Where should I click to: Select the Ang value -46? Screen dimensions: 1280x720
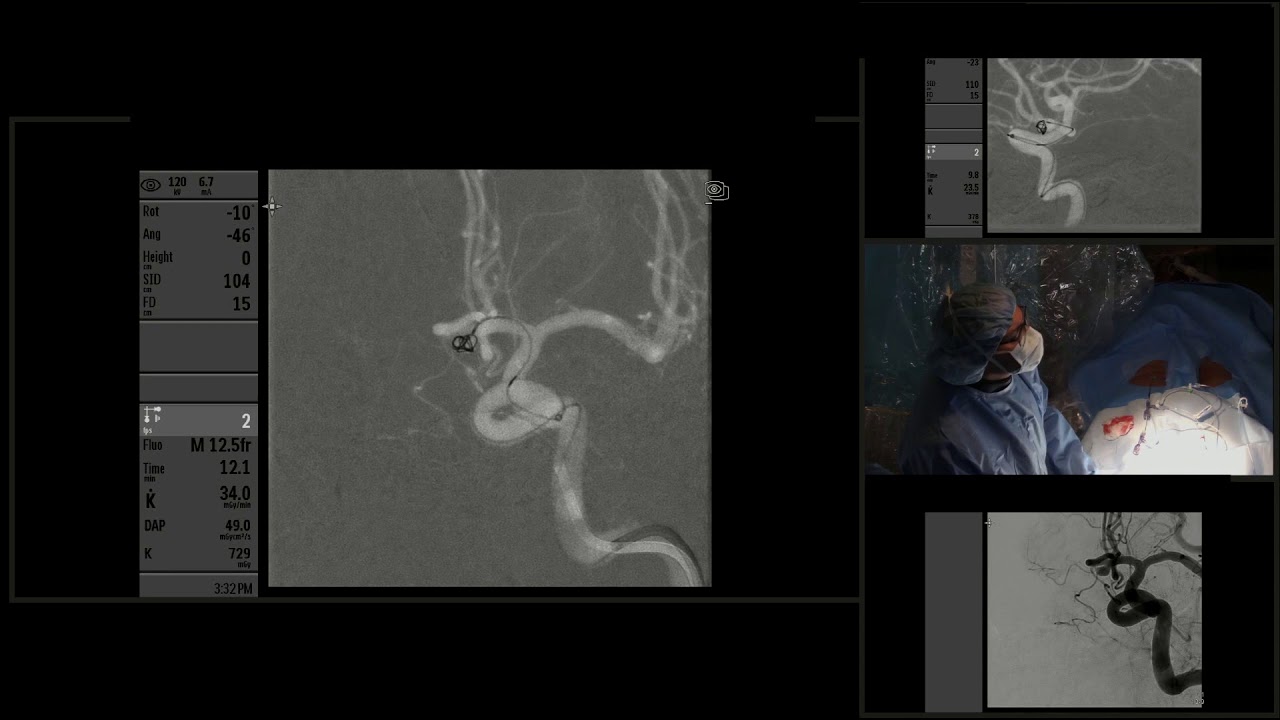click(238, 236)
